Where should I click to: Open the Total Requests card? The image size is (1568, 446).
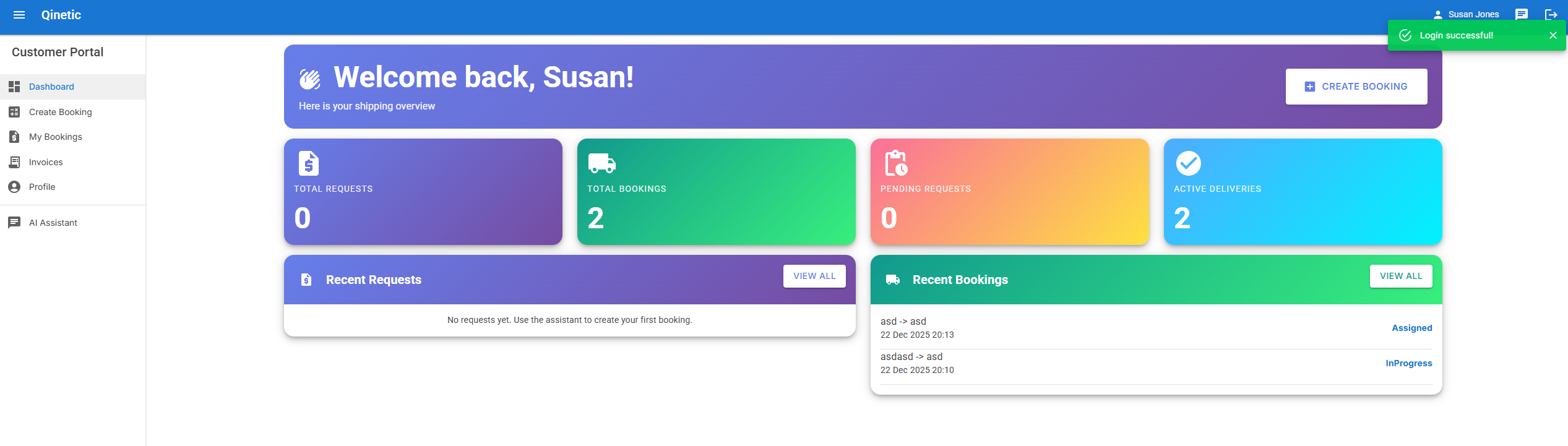coord(423,192)
